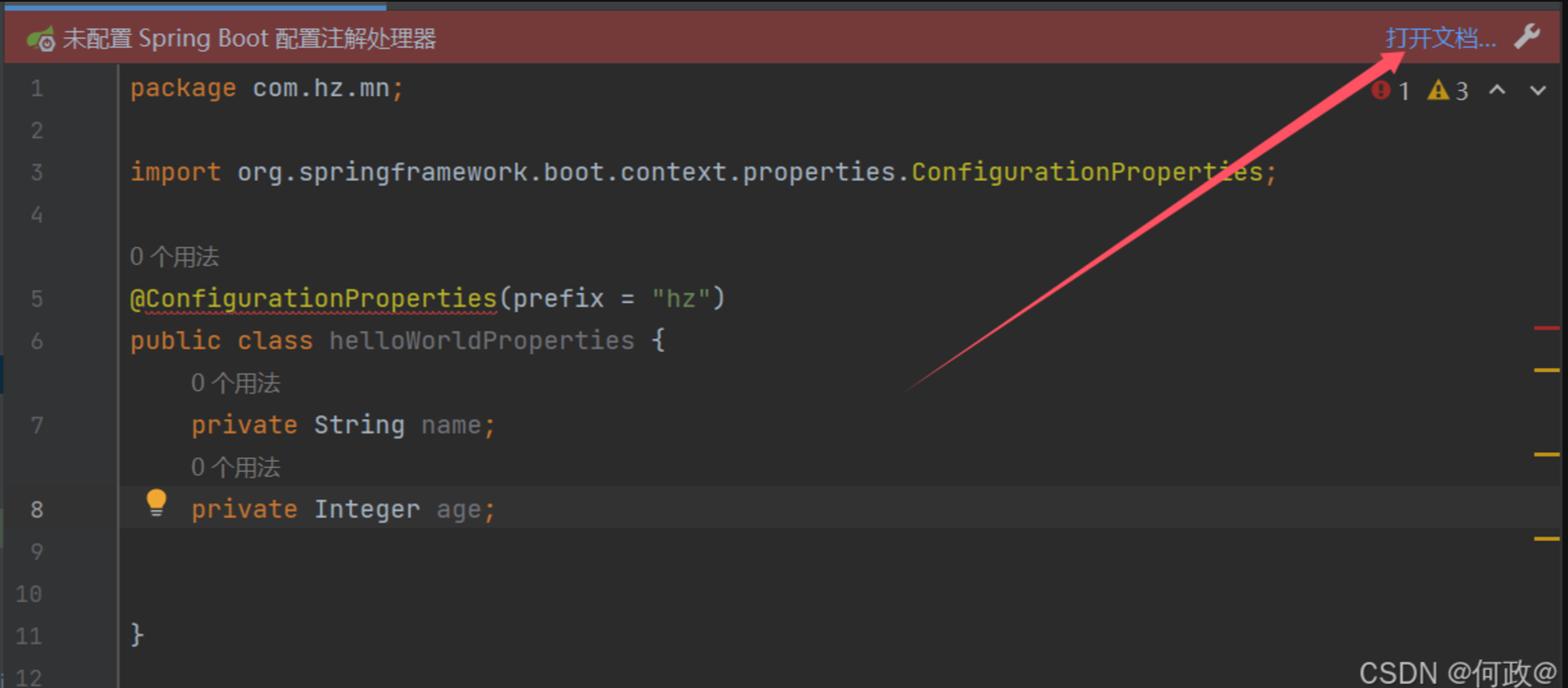Click the age field name
The width and height of the screenshot is (1568, 688).
[x=459, y=509]
